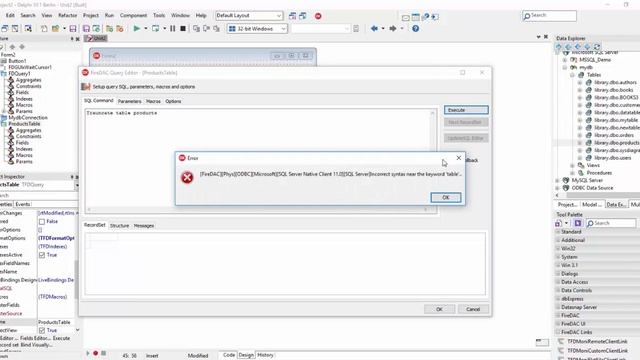Expand the ODBC Data Source node

click(x=558, y=188)
